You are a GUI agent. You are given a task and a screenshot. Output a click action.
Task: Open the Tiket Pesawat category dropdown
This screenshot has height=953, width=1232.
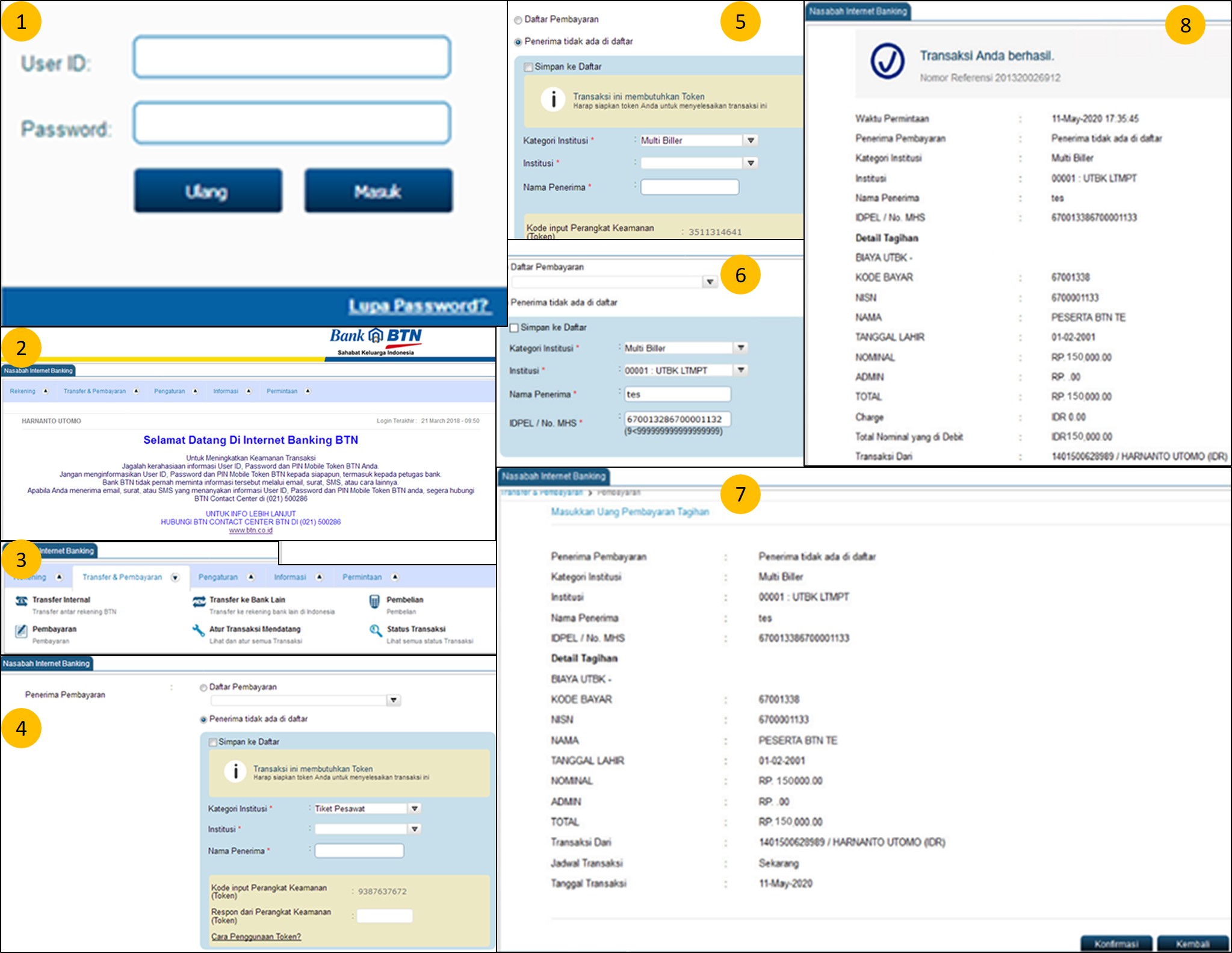click(x=415, y=809)
